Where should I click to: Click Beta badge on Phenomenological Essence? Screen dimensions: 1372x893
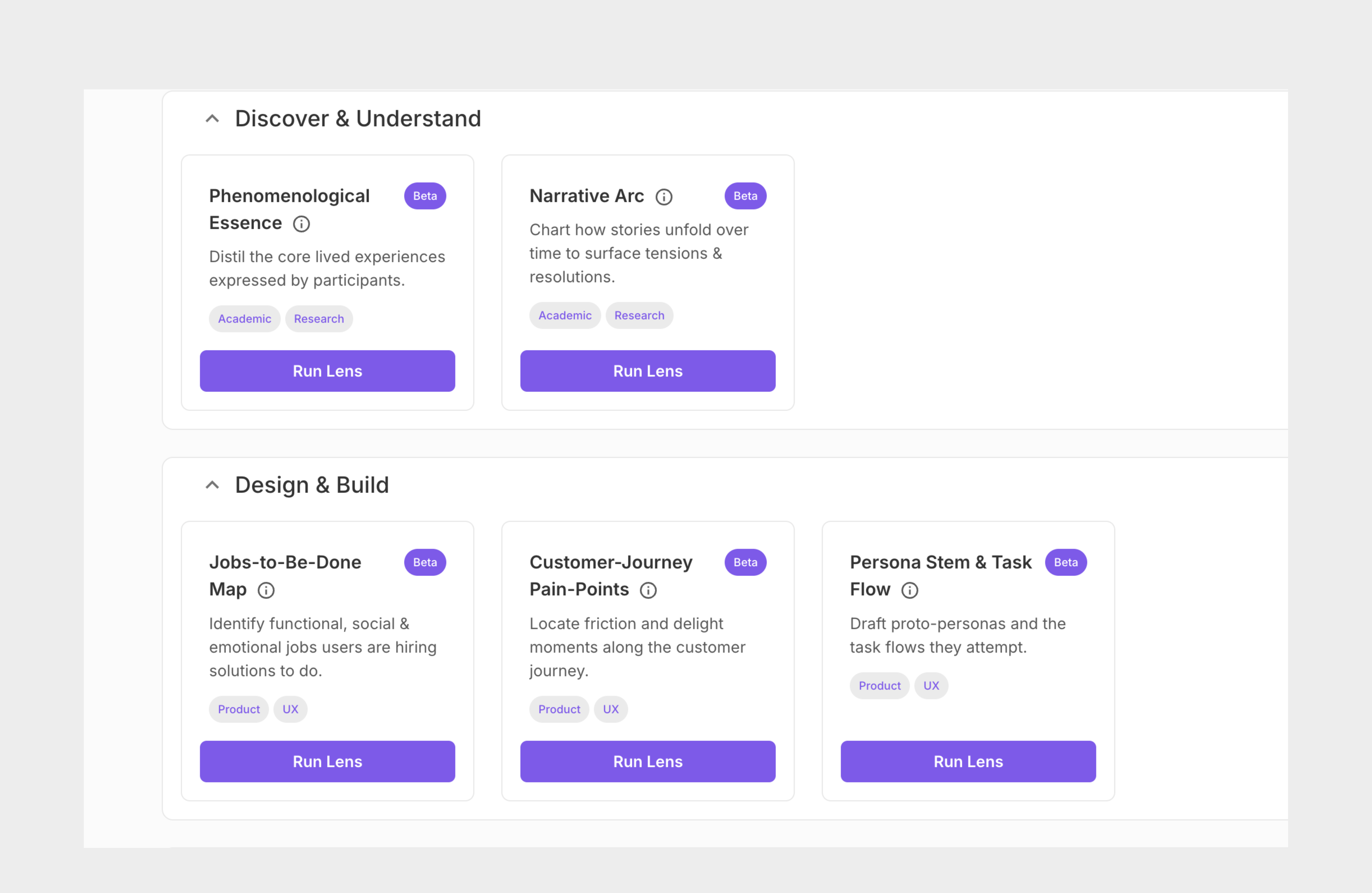(425, 196)
